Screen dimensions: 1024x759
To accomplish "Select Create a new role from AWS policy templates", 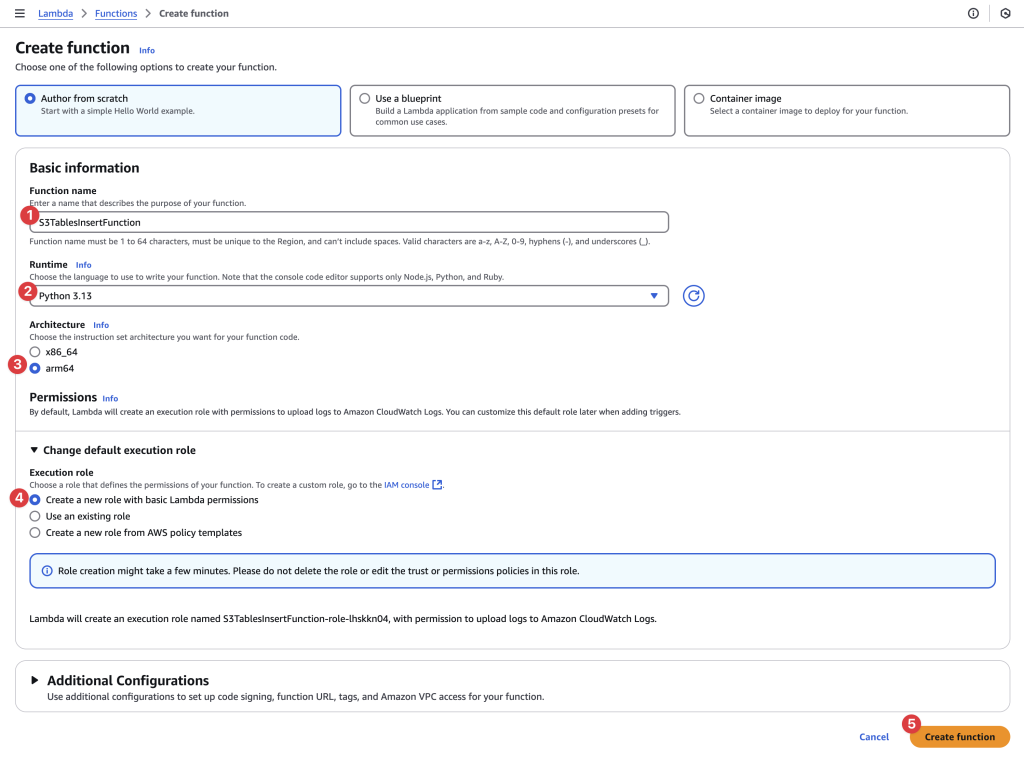I will [35, 533].
